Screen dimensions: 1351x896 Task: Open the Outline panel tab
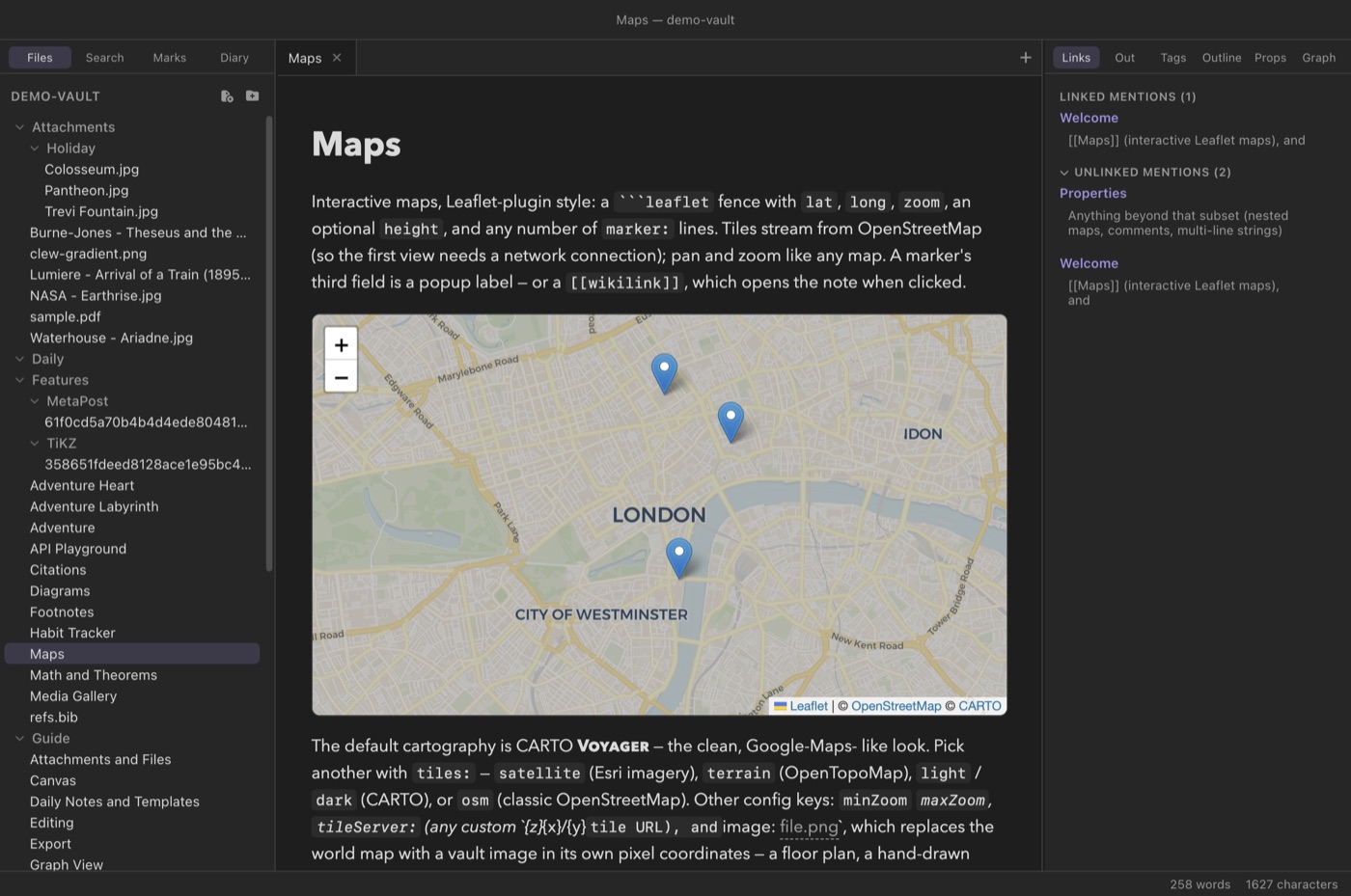(x=1222, y=58)
